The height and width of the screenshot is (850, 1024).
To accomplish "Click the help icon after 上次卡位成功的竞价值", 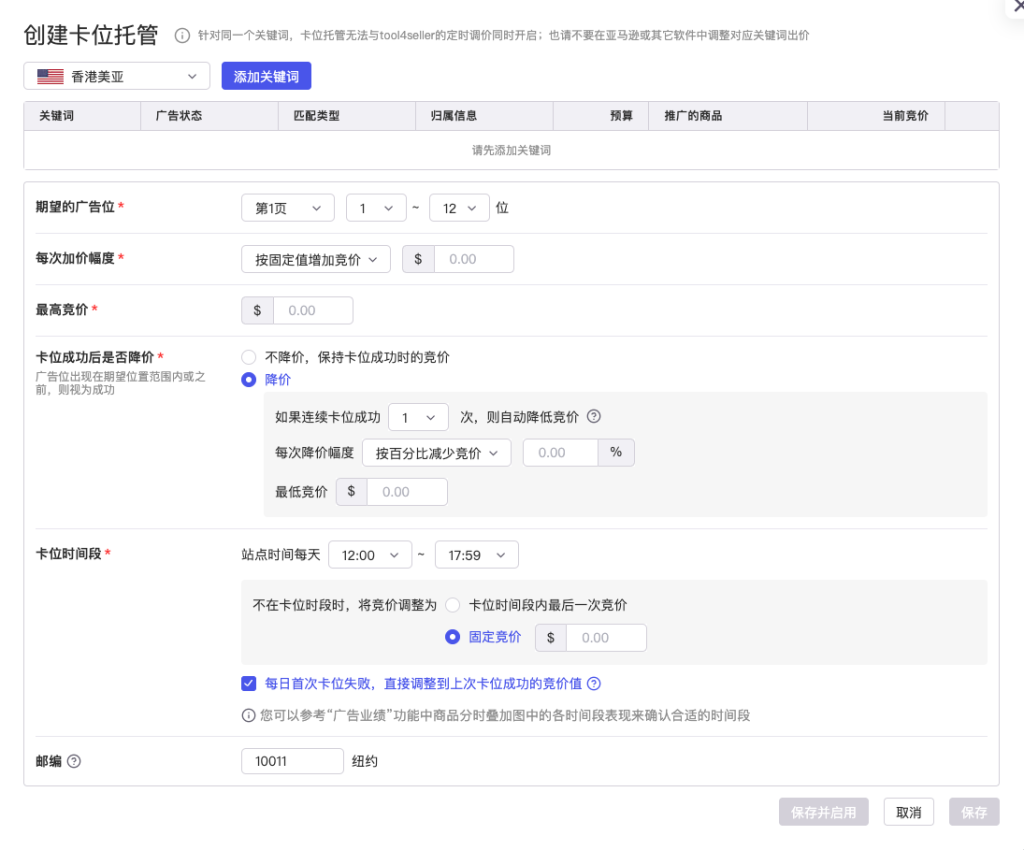I will tap(594, 684).
